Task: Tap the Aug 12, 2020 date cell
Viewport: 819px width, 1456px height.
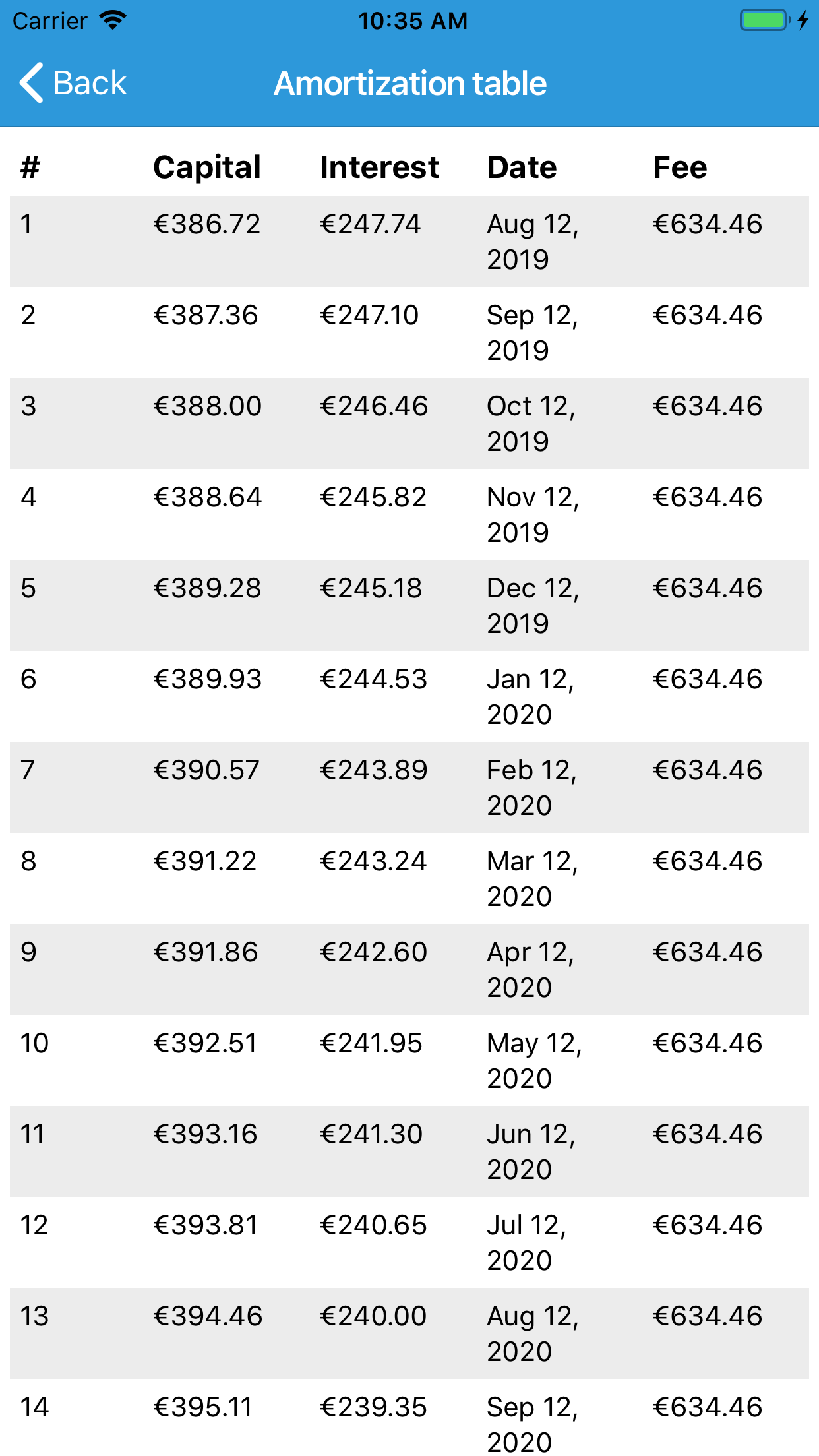Action: pyautogui.click(x=532, y=1333)
